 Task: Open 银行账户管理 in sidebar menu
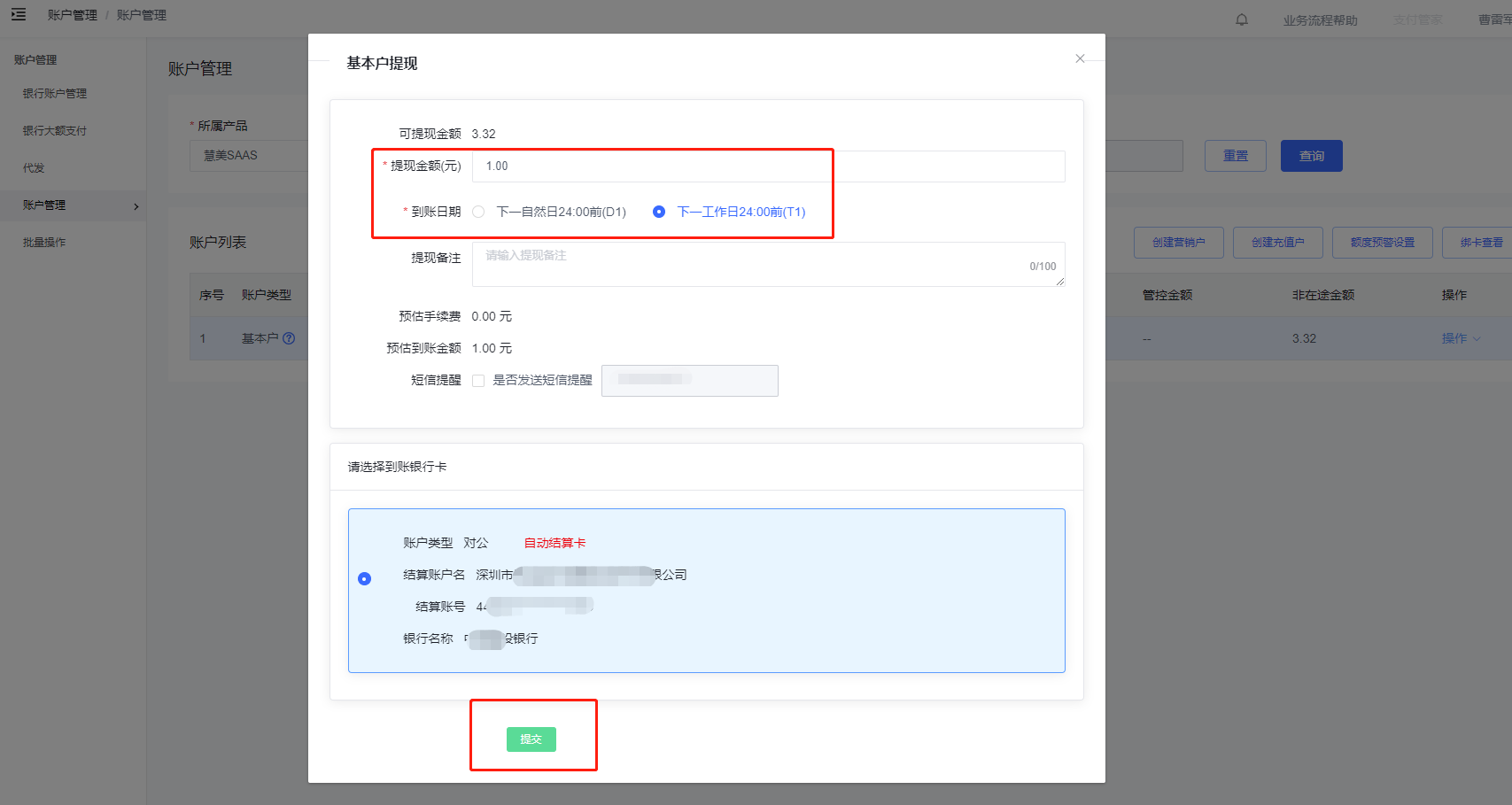click(x=55, y=93)
